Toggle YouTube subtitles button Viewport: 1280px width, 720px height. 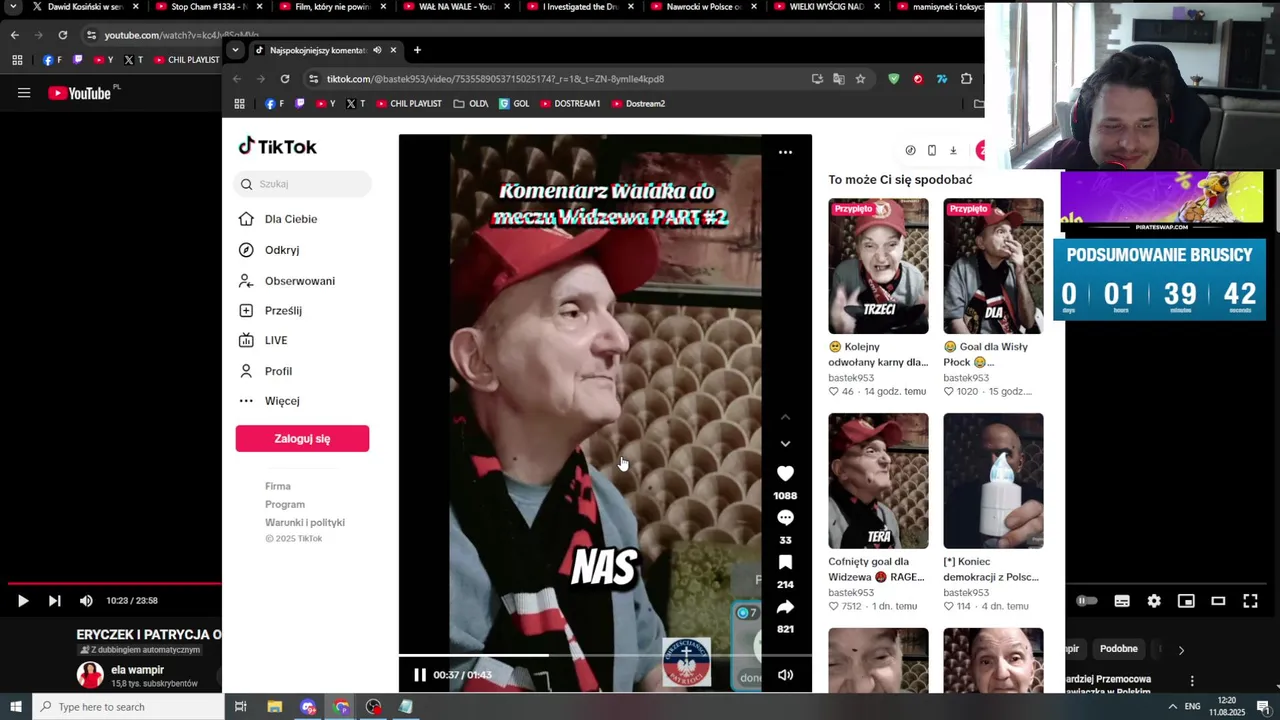coord(1122,601)
